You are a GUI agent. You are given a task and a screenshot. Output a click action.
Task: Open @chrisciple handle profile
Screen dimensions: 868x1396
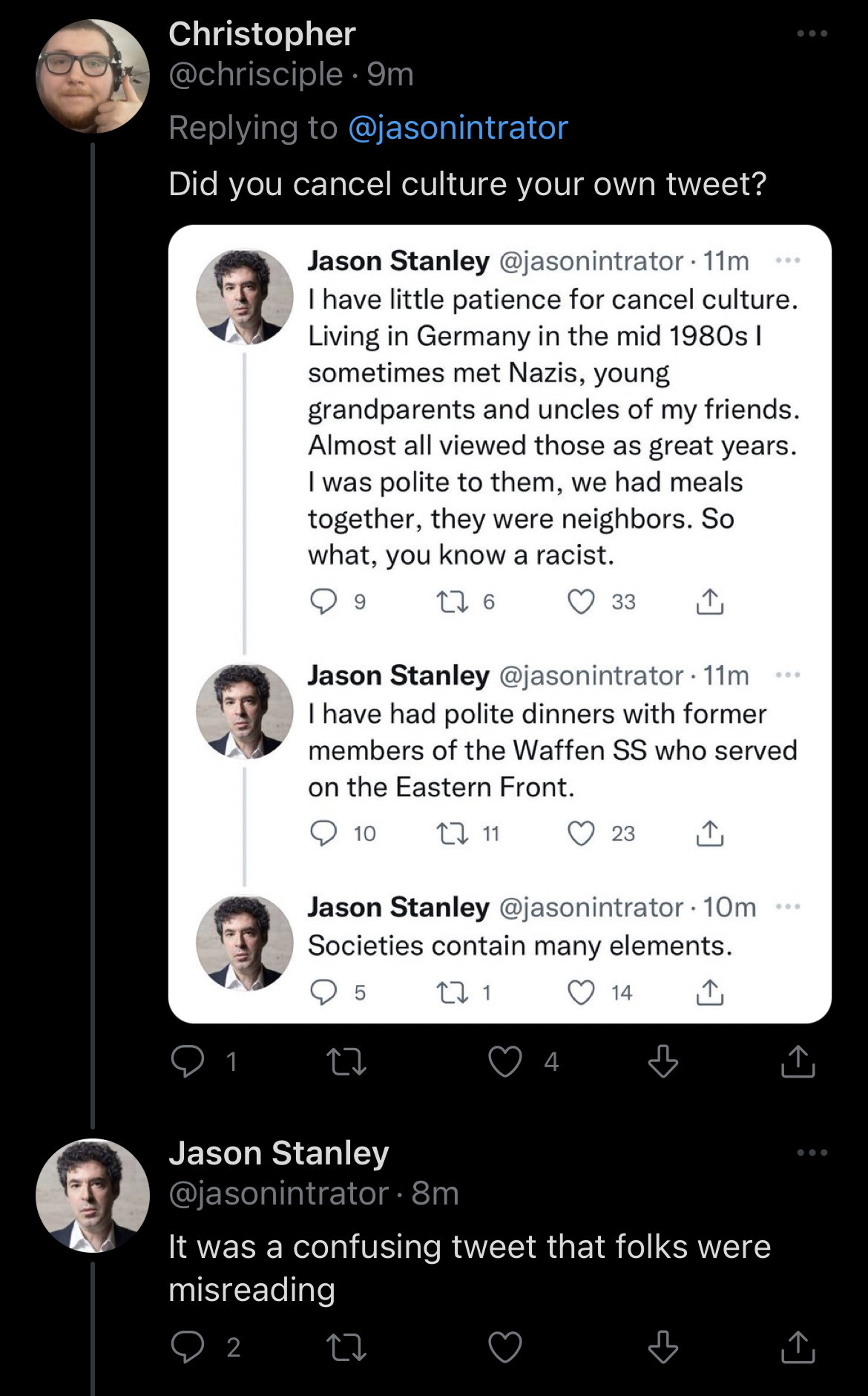coord(256,74)
